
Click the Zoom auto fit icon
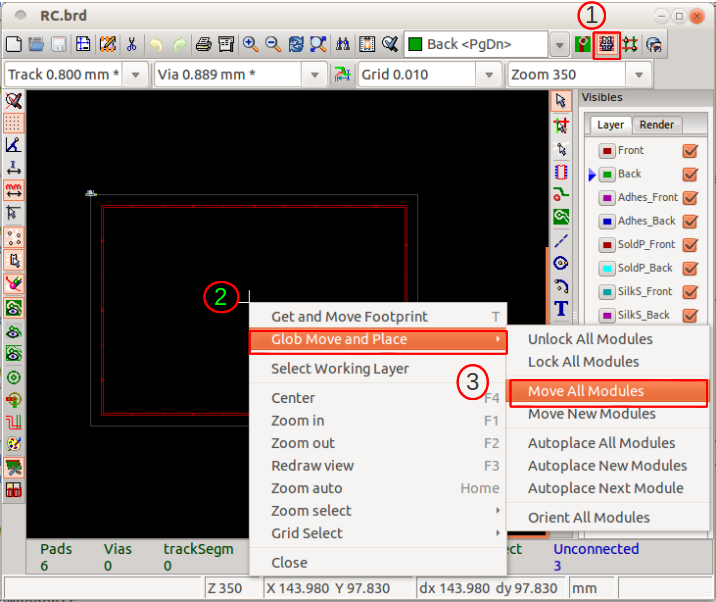[x=318, y=44]
